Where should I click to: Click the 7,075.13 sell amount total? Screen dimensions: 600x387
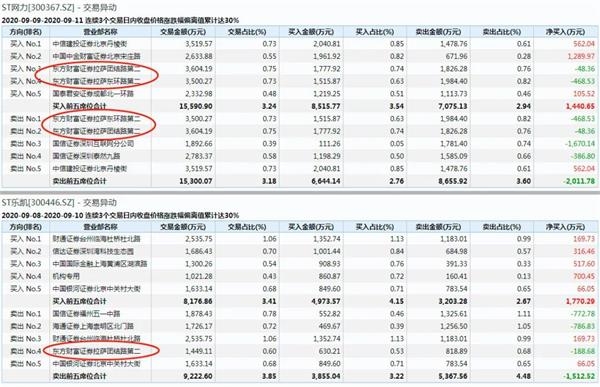point(453,106)
